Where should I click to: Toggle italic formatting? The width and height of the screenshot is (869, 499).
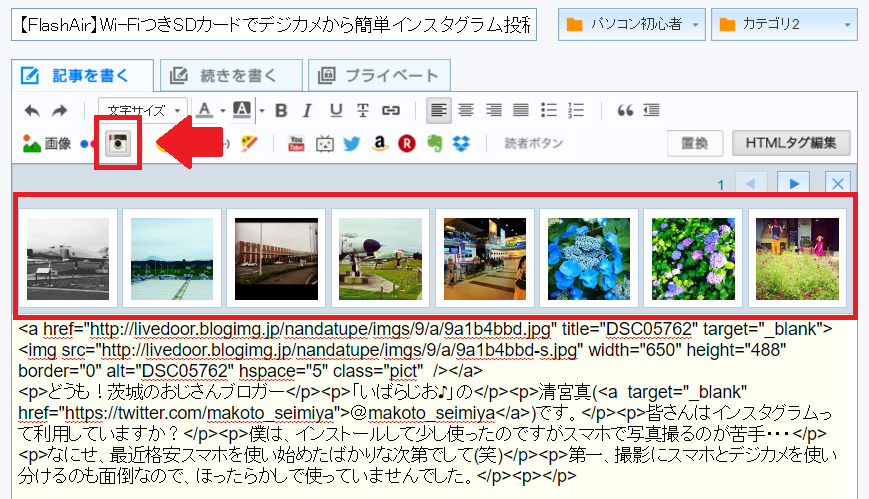coord(308,111)
